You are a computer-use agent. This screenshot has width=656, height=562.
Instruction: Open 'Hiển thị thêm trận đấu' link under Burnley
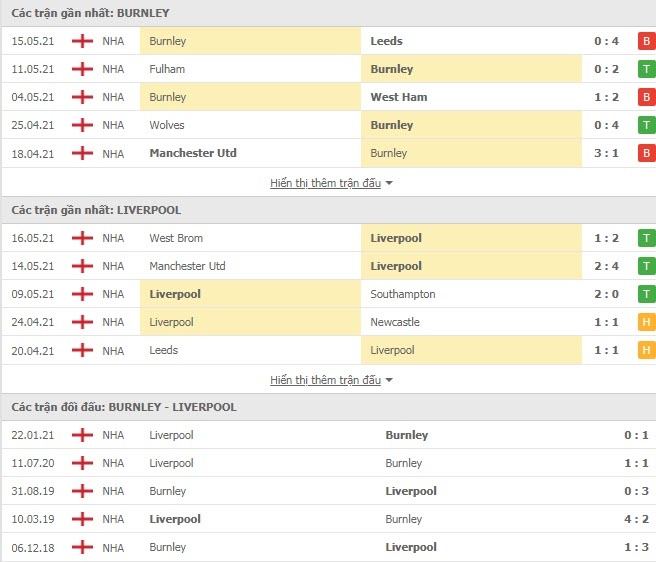pyautogui.click(x=325, y=183)
